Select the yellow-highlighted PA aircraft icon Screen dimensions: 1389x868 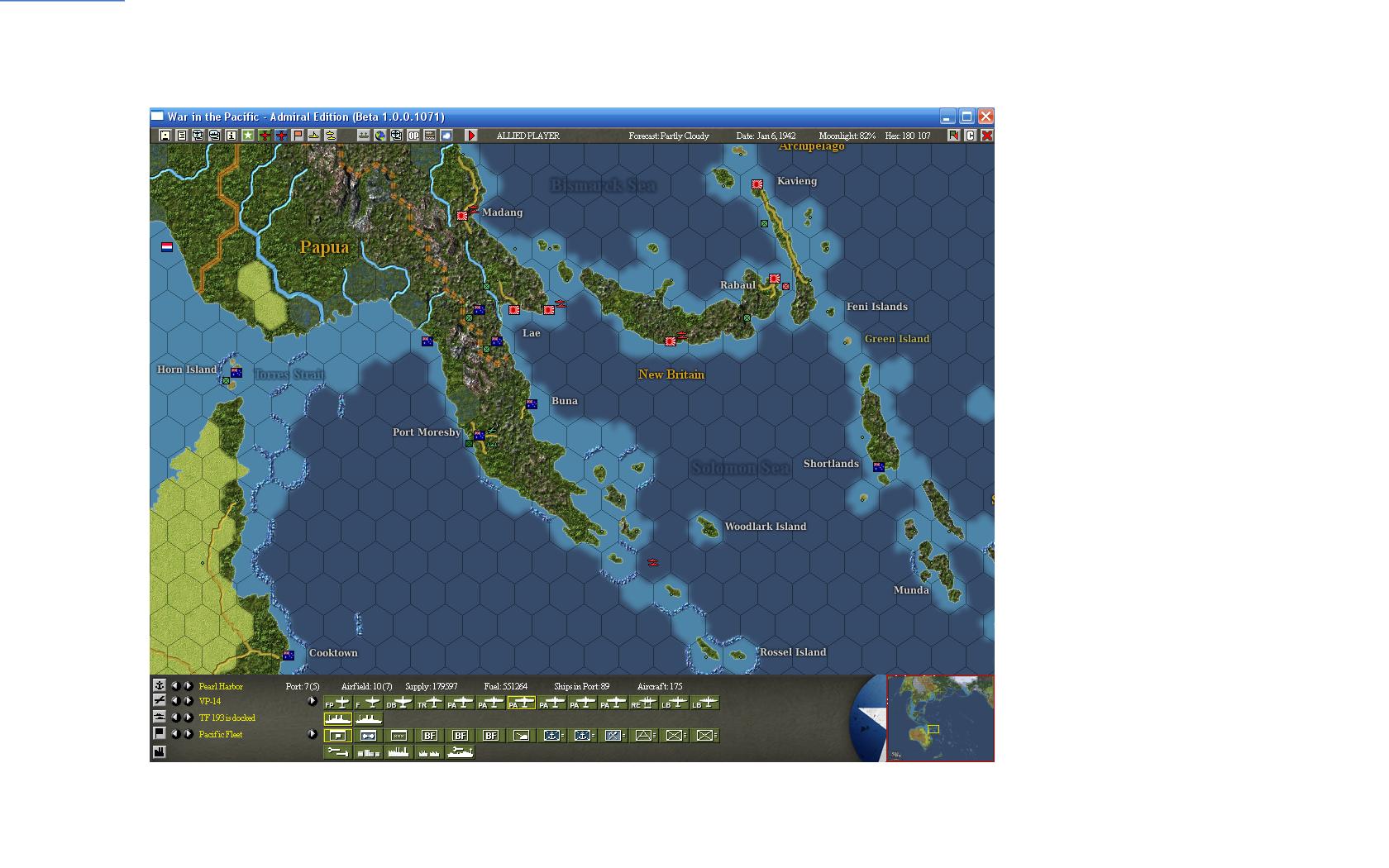[x=521, y=703]
